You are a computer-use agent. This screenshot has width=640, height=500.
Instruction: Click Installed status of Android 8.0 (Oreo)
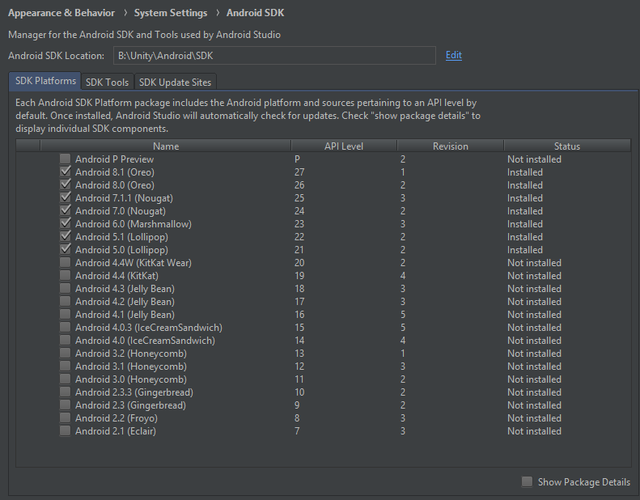pyautogui.click(x=525, y=185)
